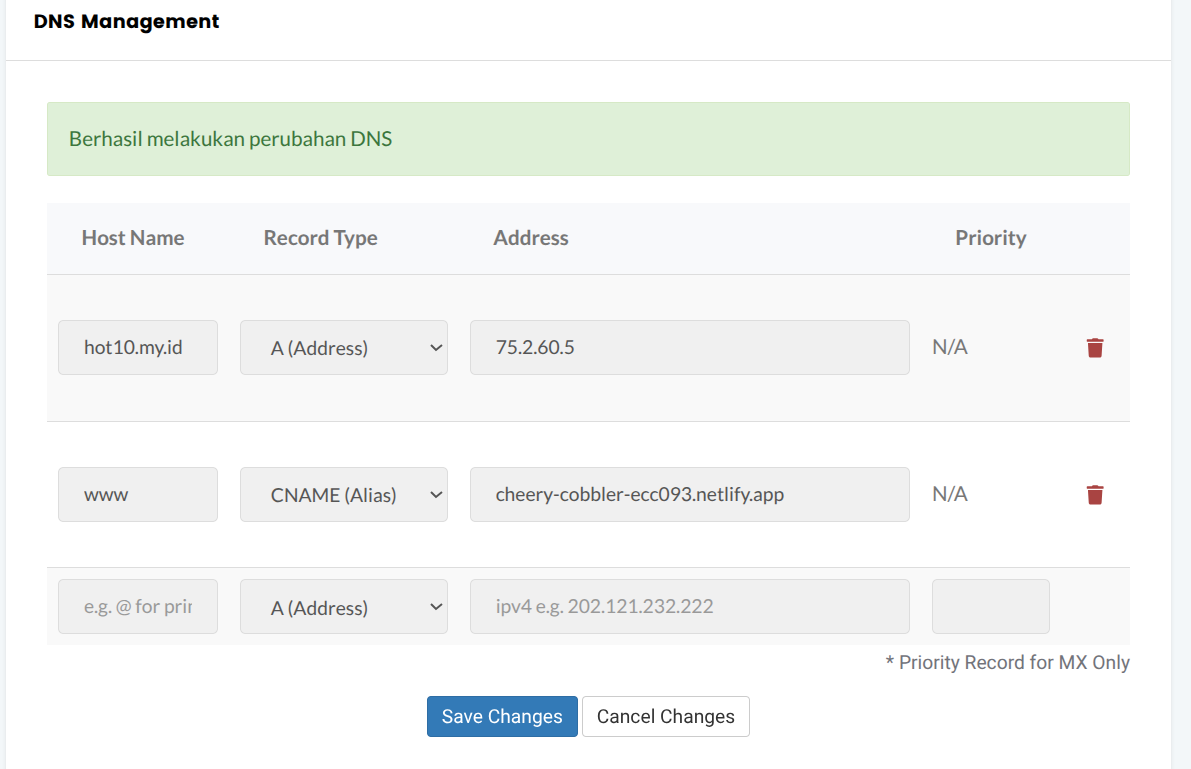Edit the 75.2.60.5 address field

coord(690,347)
